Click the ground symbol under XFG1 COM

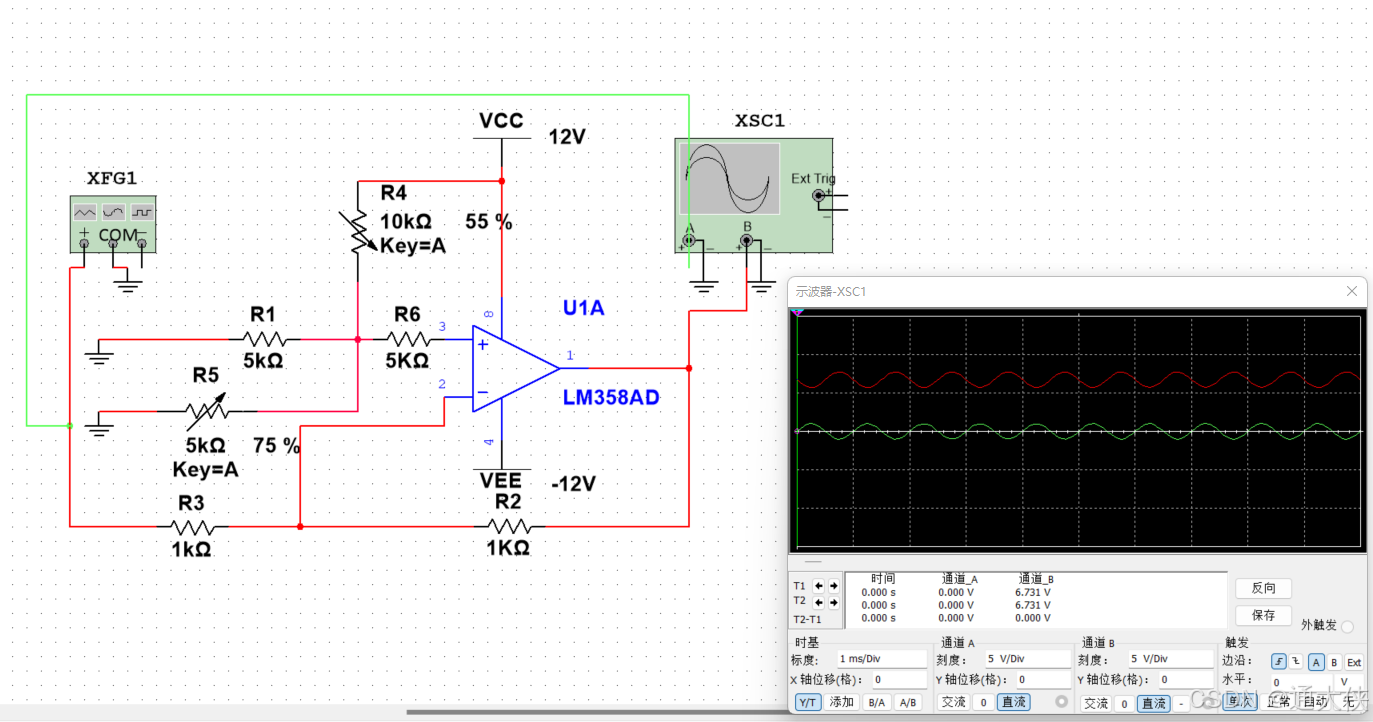(128, 286)
